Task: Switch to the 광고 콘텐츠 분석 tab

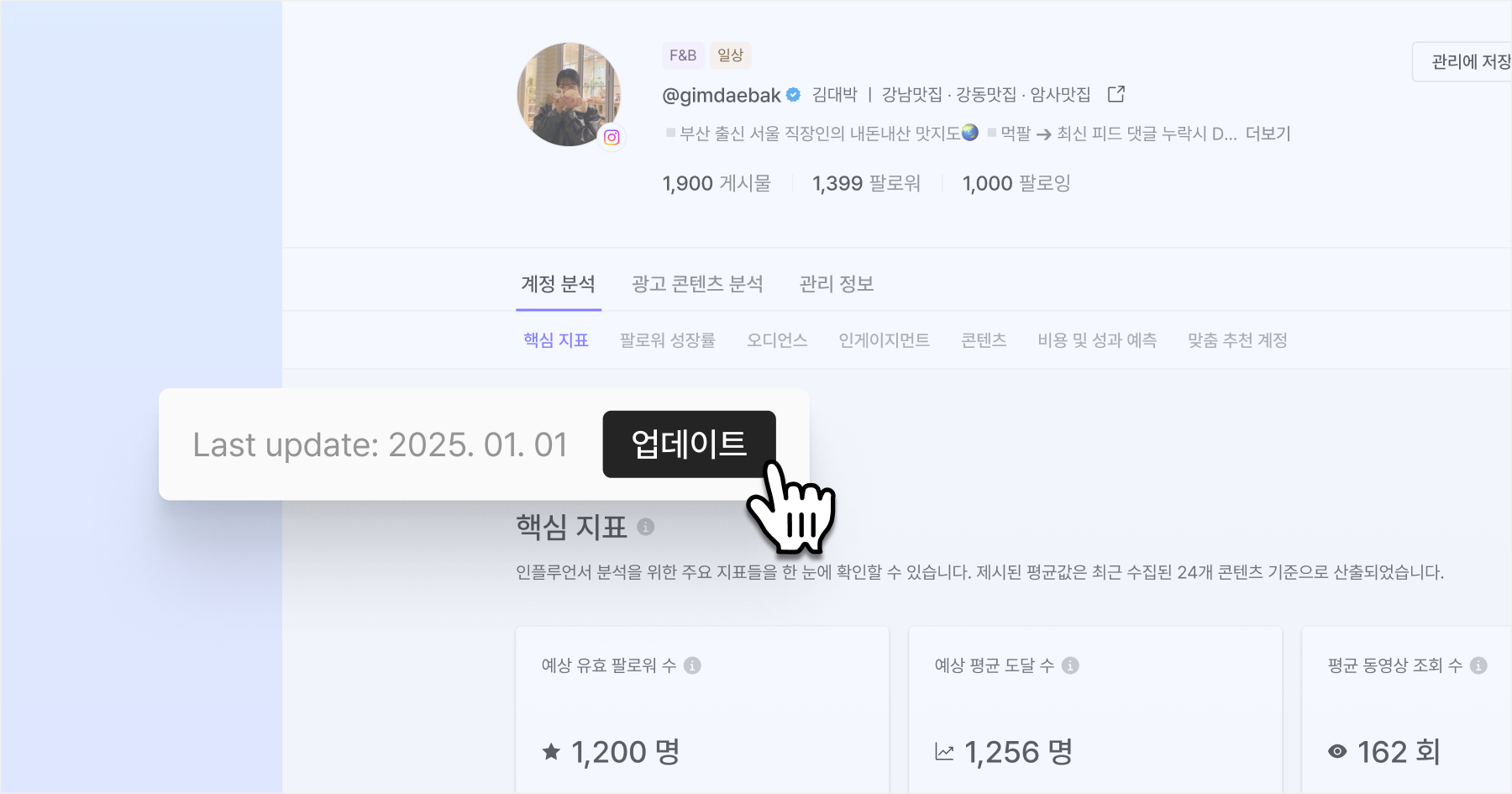Action: [x=697, y=284]
